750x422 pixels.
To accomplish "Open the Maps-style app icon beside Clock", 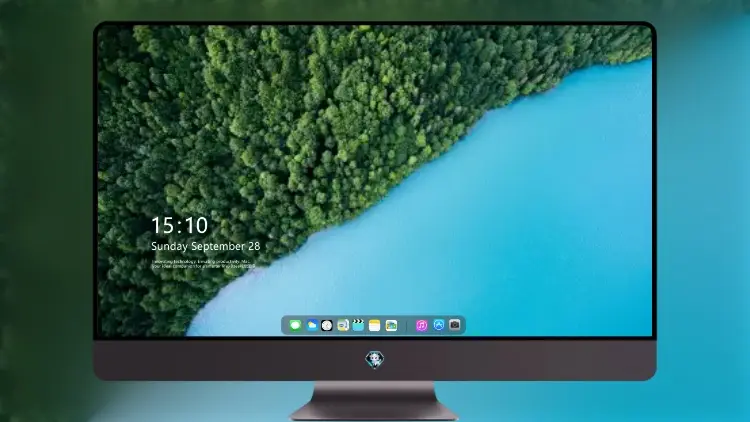I will [x=342, y=325].
